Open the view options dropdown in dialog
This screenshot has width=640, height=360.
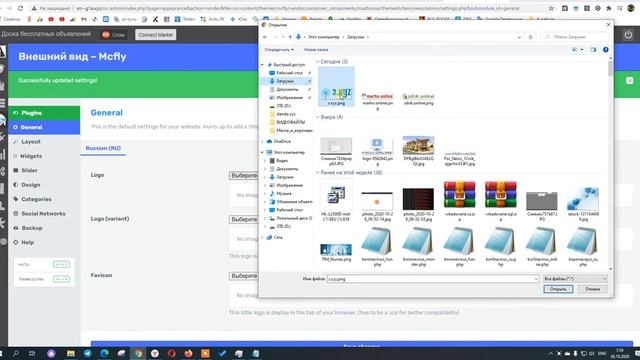582,50
